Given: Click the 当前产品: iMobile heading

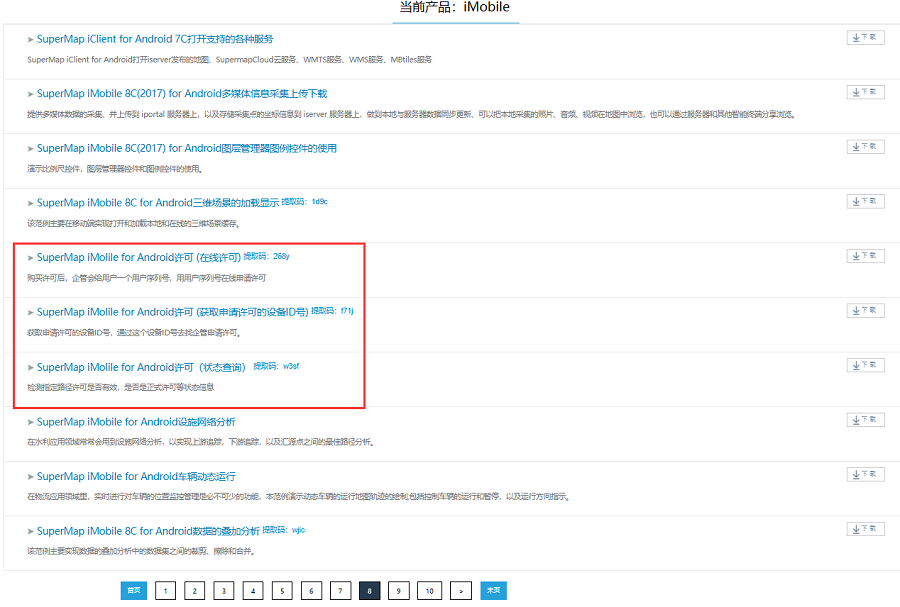Looking at the screenshot, I should pos(455,7).
